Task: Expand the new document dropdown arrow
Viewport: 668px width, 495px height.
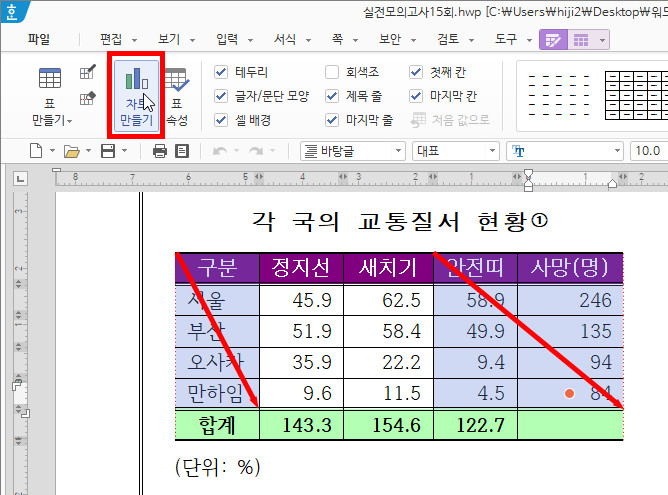Action: point(52,150)
